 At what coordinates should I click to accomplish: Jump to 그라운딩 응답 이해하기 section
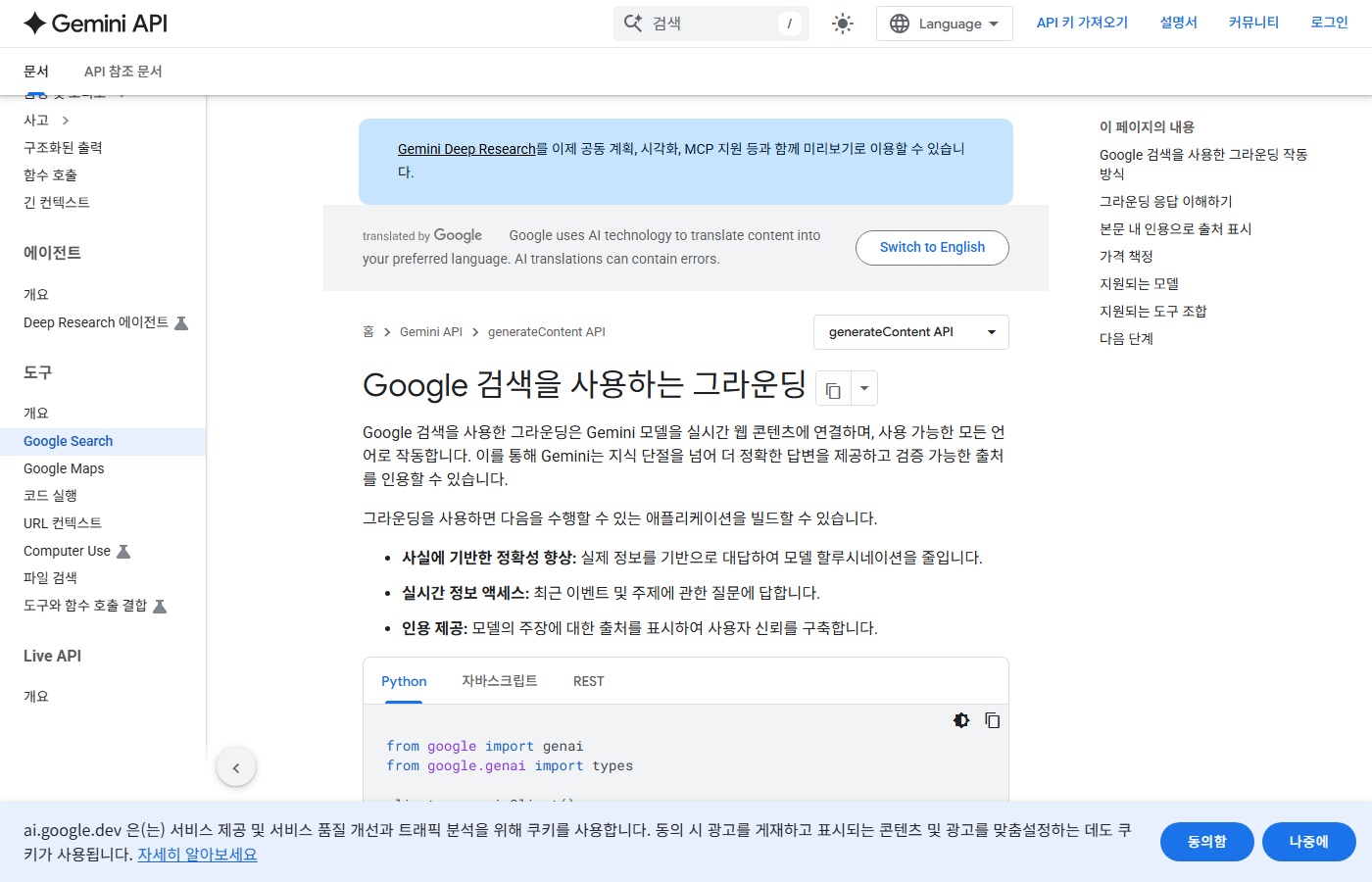pos(1166,202)
